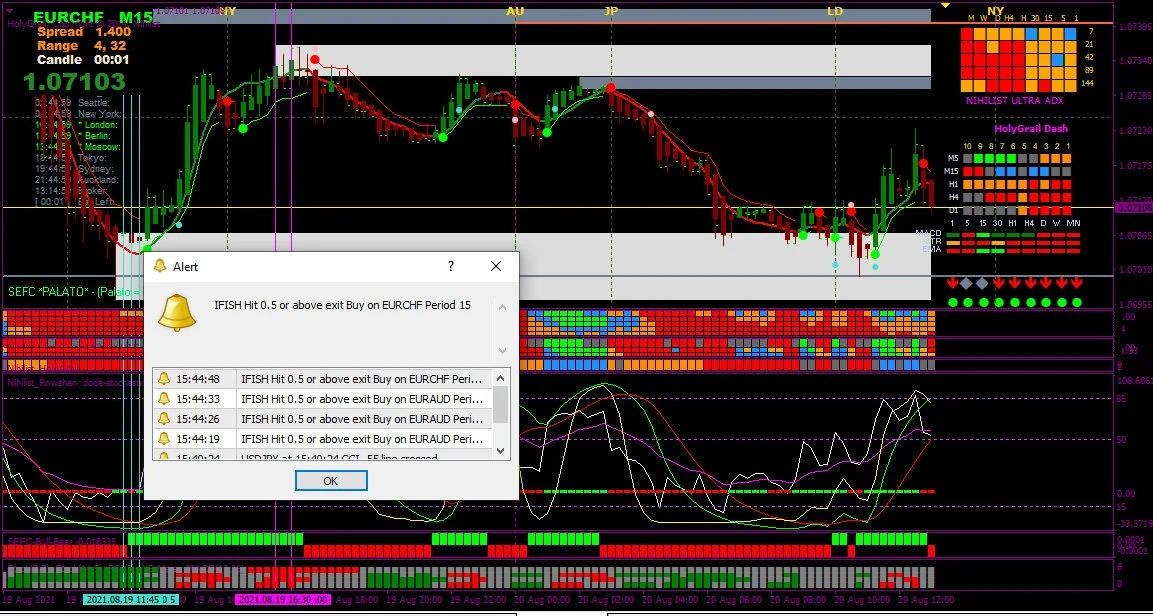This screenshot has height=616, width=1153.
Task: Click the red dot exit signal marker on the chart
Action: (x=314, y=59)
